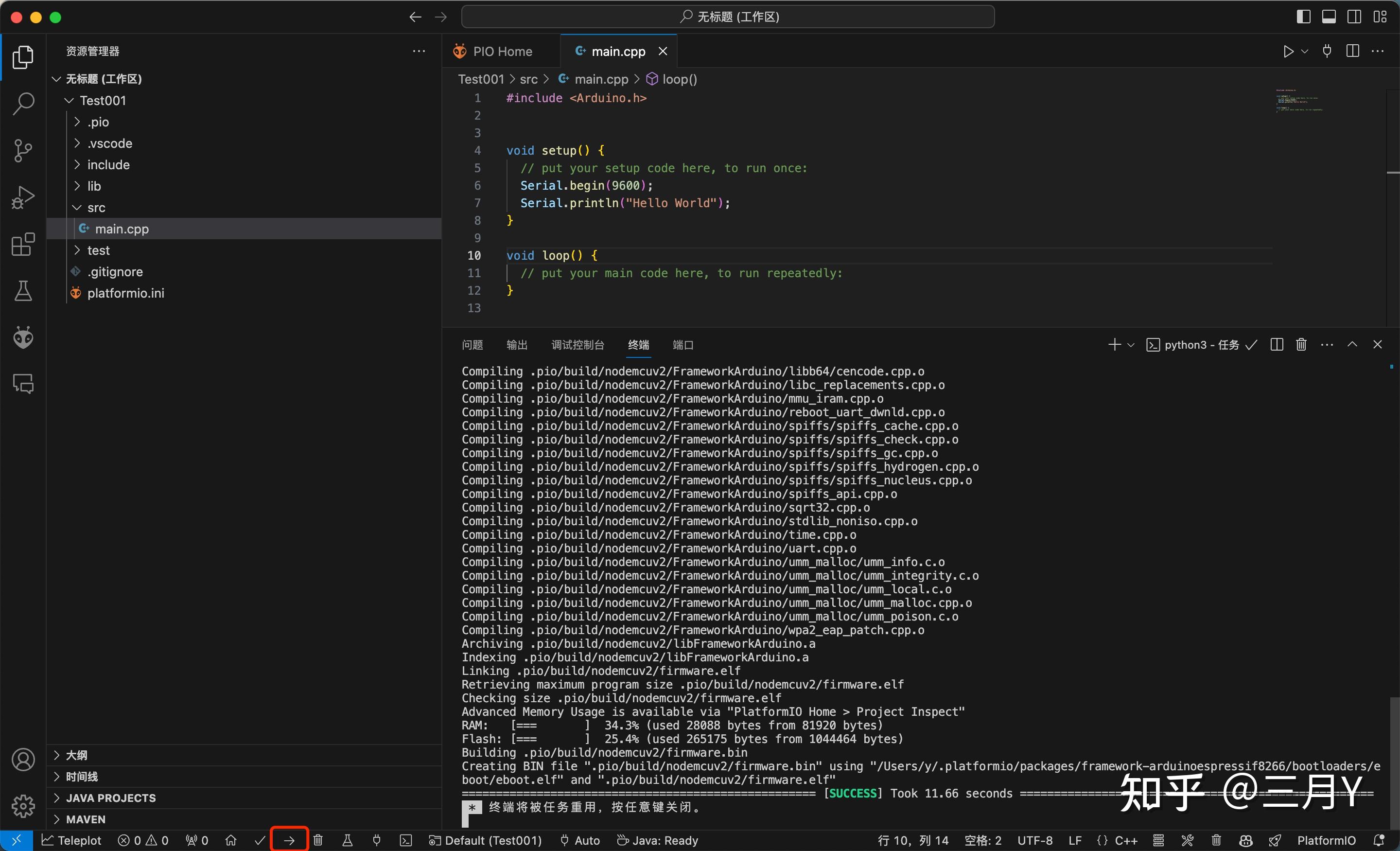Split editor right via editor toolbar
Viewport: 1400px width, 851px height.
pyautogui.click(x=1353, y=51)
